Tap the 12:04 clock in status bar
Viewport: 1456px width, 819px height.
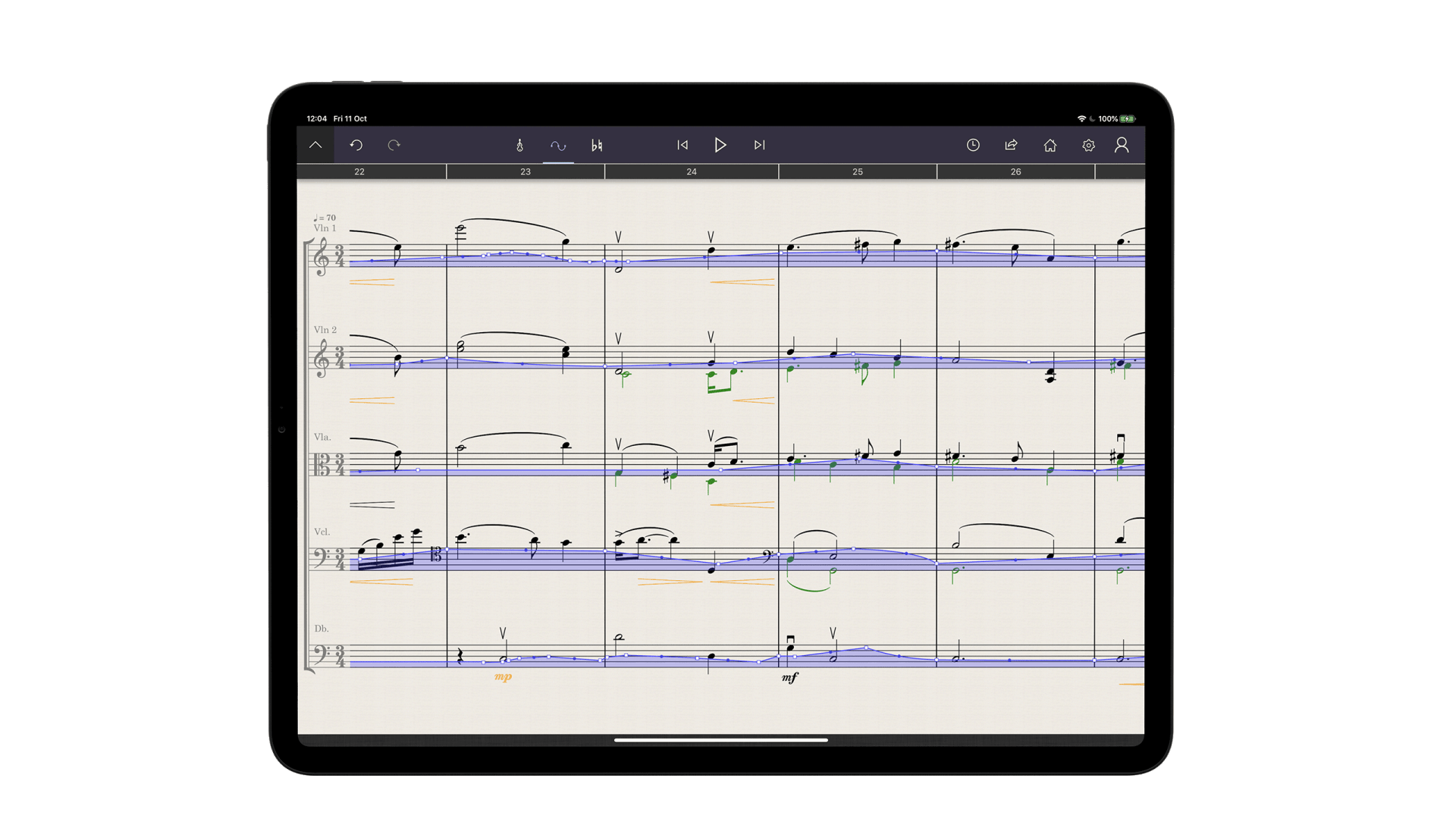point(316,118)
